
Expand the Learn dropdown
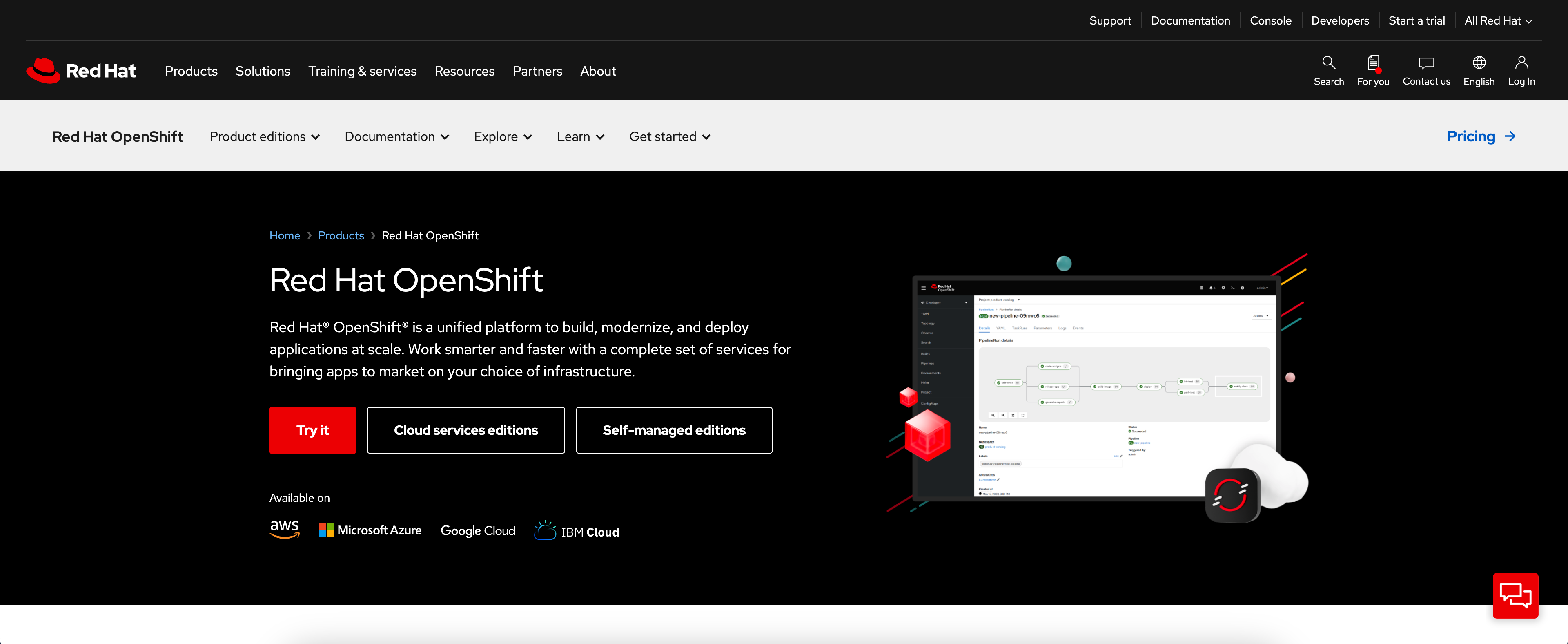click(x=581, y=136)
